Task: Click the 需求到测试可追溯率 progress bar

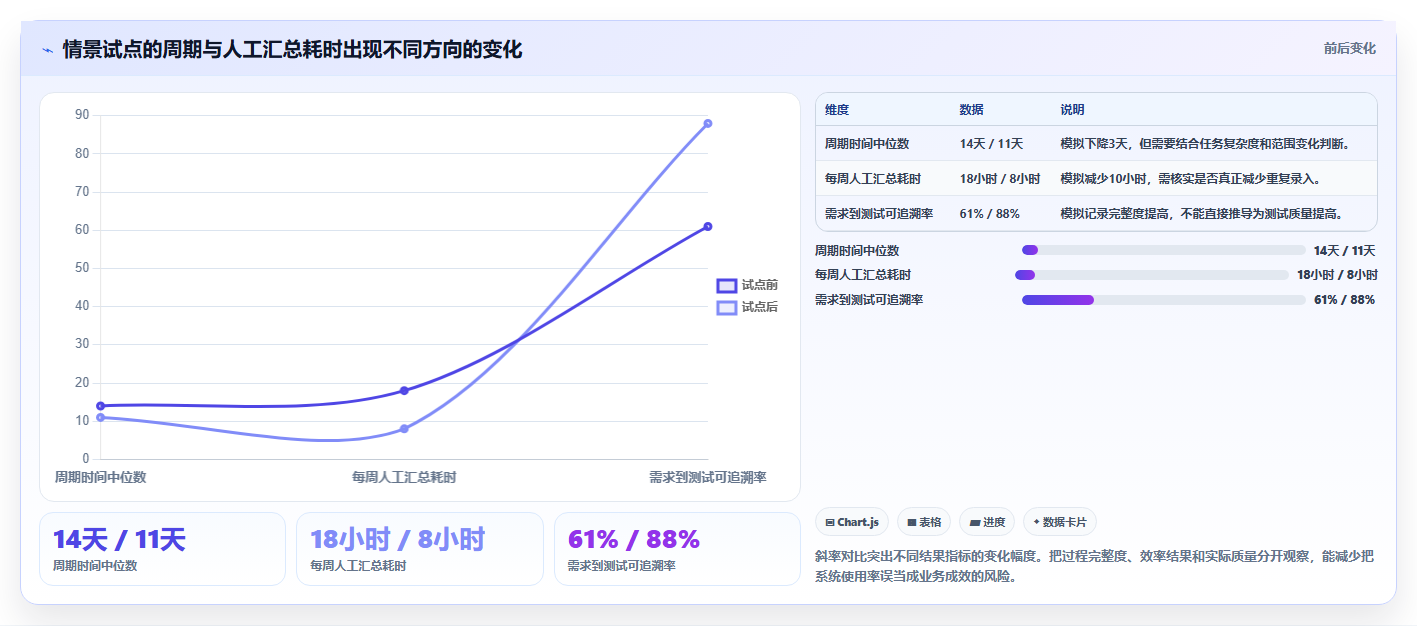Action: pyautogui.click(x=1163, y=300)
